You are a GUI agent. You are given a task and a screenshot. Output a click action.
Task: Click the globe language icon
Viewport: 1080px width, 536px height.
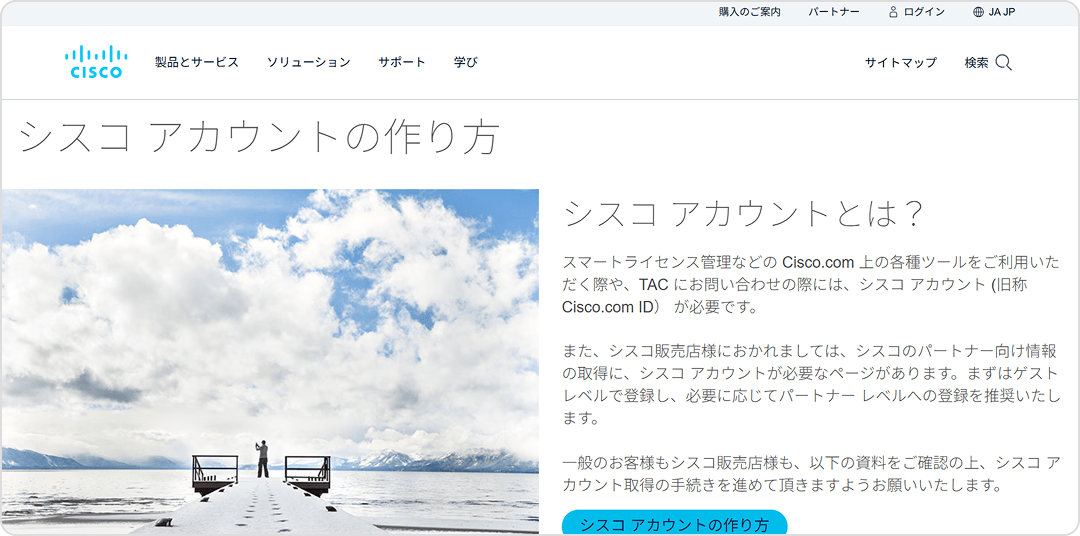point(978,12)
